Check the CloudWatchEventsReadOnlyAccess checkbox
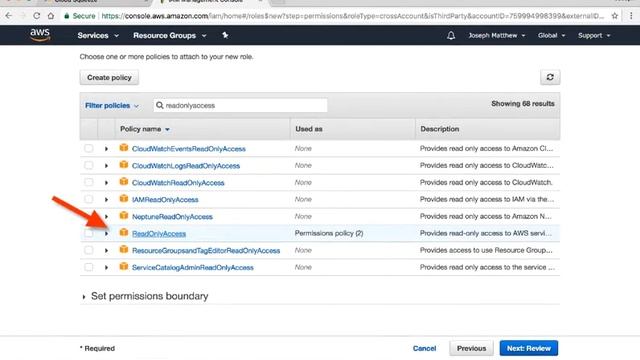This screenshot has height=360, width=640. (x=89, y=148)
